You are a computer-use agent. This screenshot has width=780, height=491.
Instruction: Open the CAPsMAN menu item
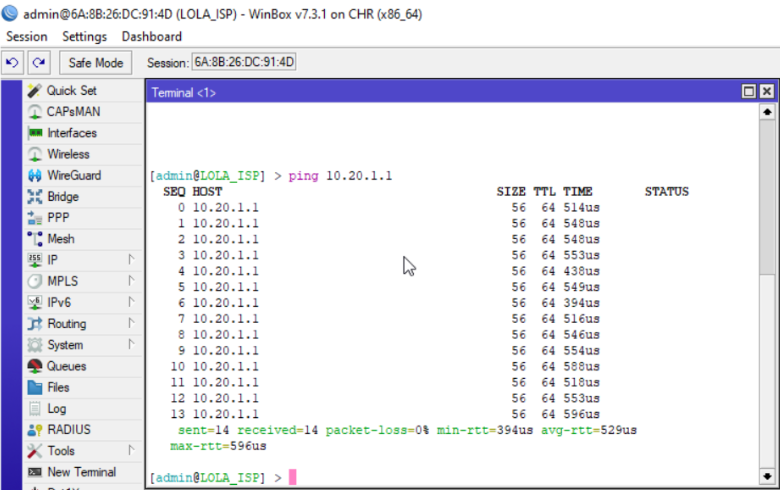coord(74,112)
